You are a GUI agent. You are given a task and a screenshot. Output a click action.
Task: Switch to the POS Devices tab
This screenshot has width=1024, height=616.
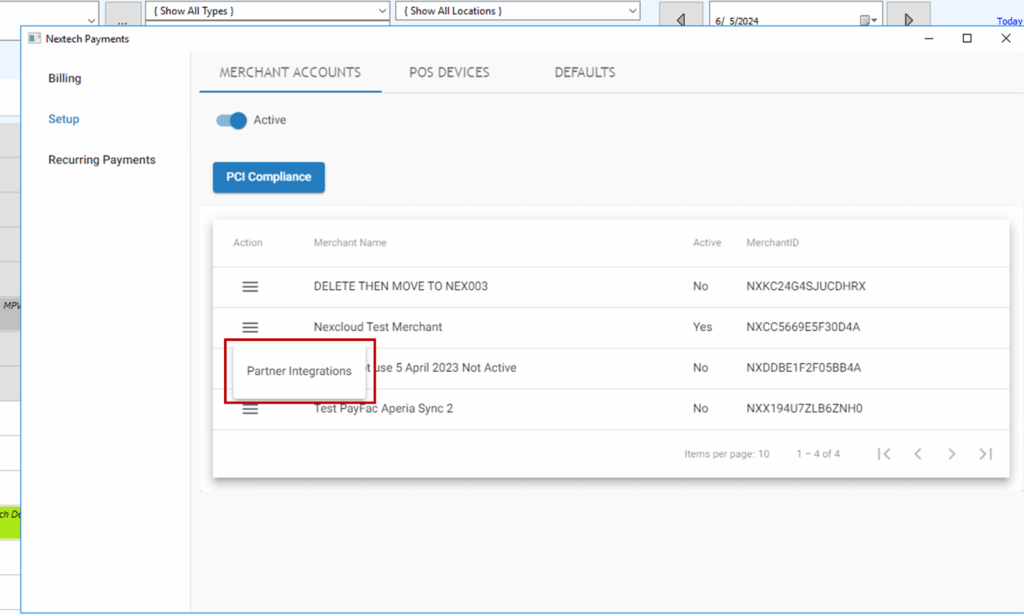(449, 72)
